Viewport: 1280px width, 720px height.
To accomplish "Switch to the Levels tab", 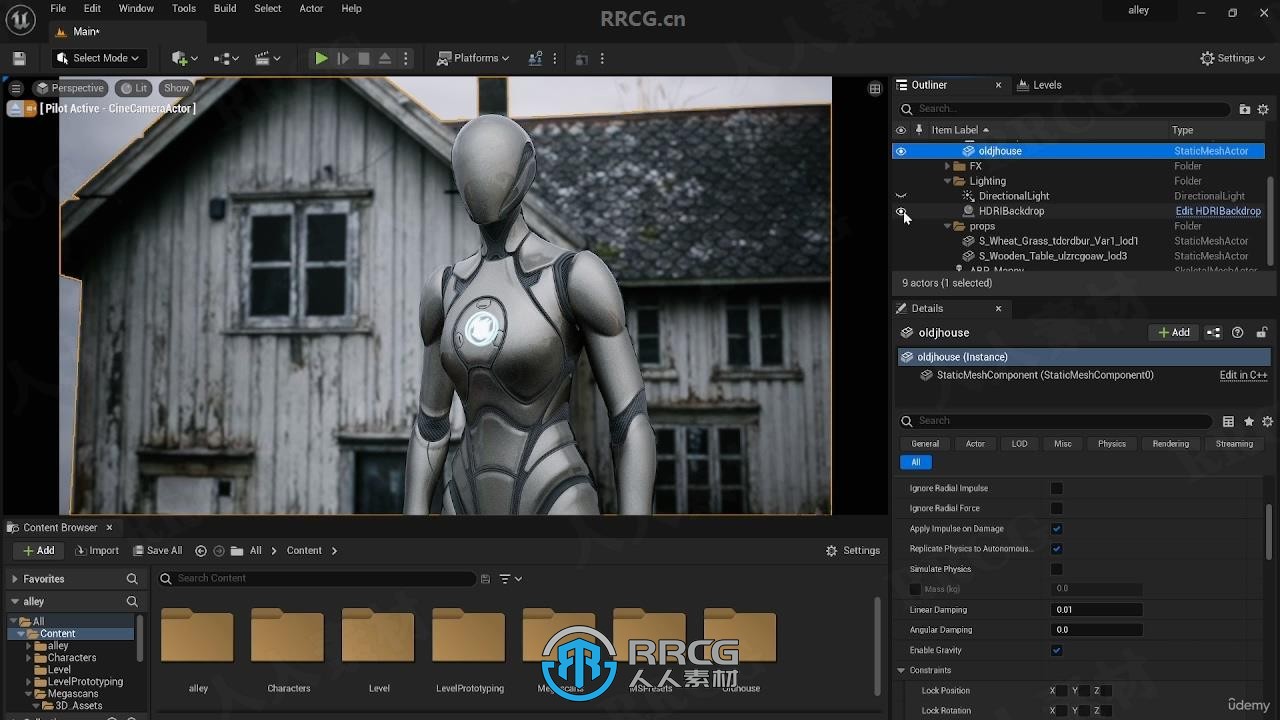I will 1039,86.
